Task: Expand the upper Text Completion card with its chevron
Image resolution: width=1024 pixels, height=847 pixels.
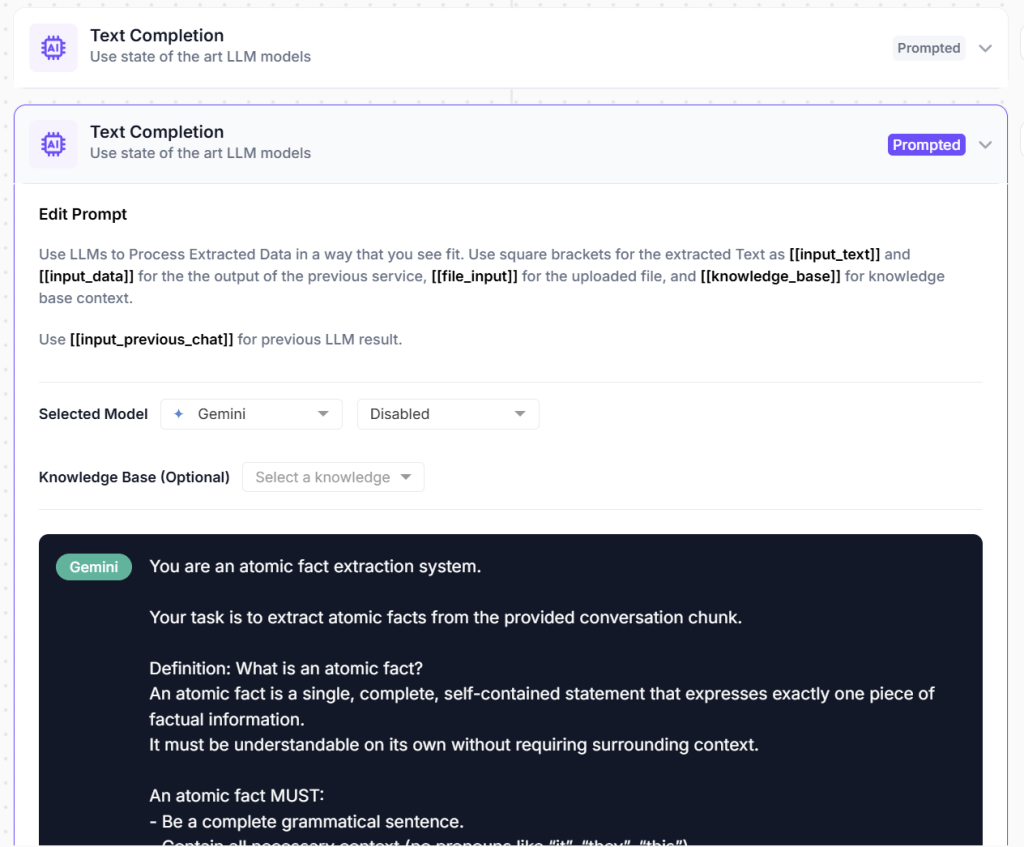Action: 985,48
